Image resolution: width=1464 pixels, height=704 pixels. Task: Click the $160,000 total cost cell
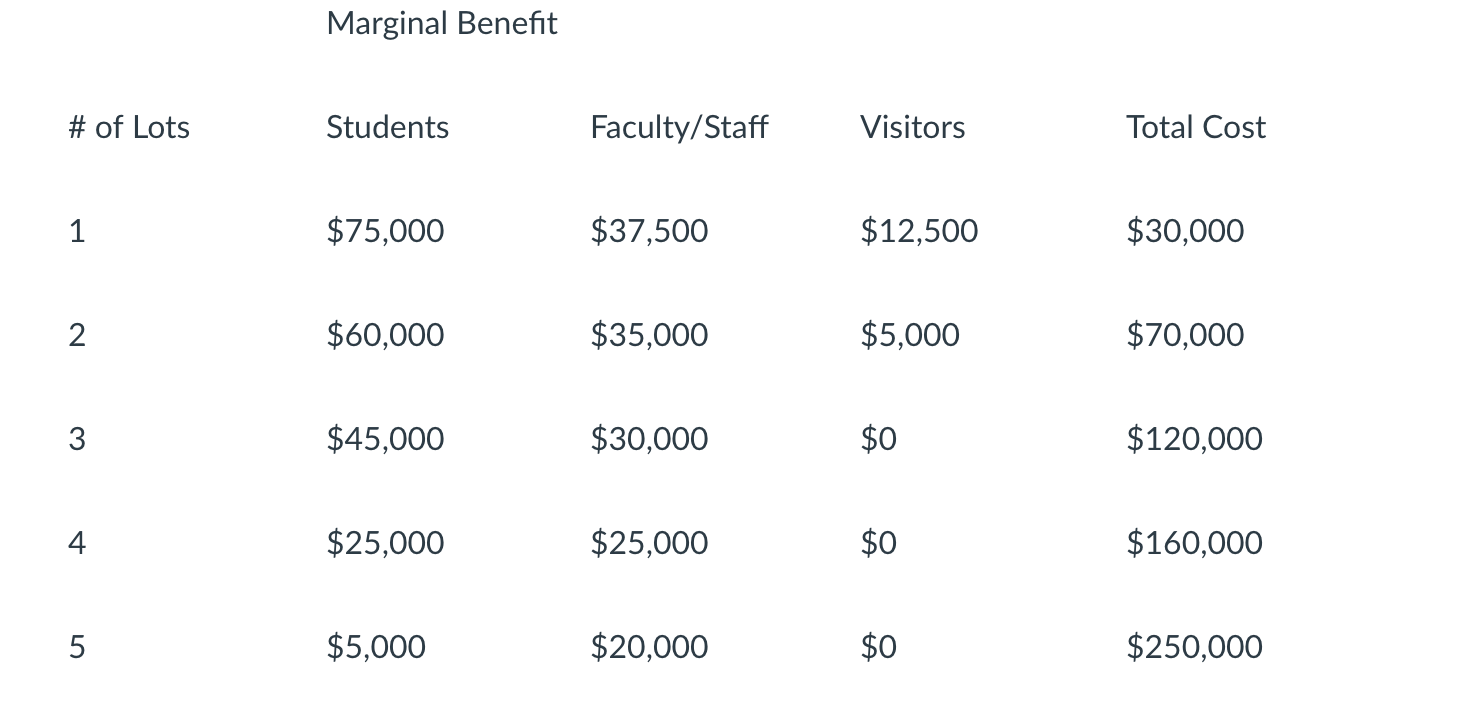pyautogui.click(x=1194, y=543)
